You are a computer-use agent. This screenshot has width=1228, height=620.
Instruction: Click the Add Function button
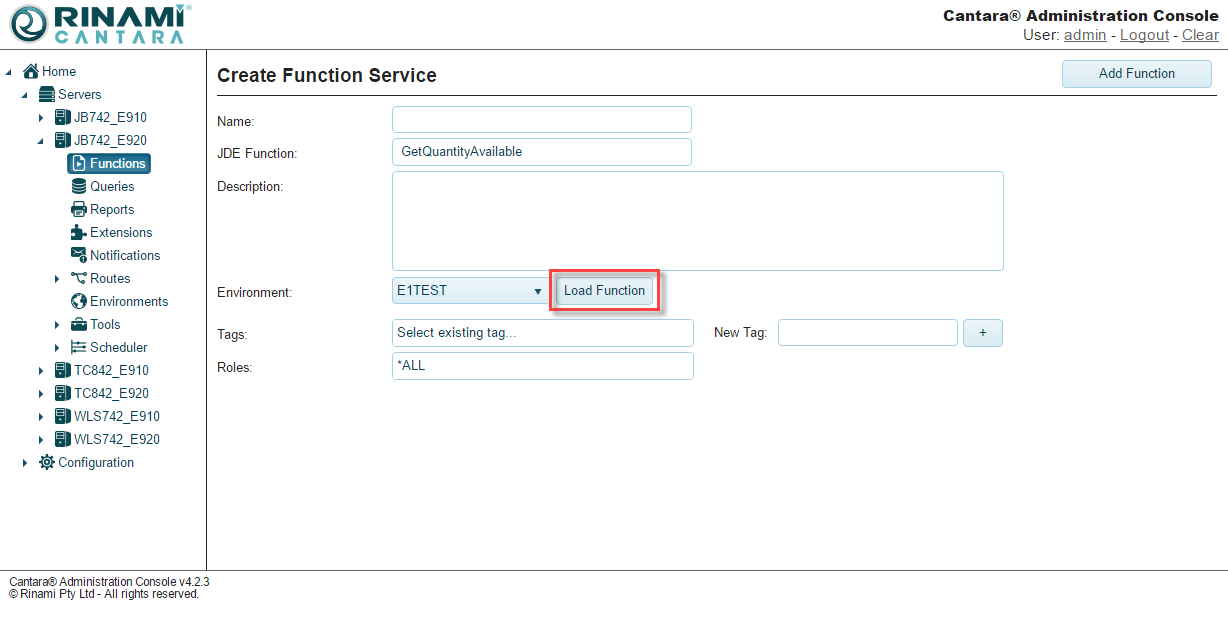(x=1136, y=73)
